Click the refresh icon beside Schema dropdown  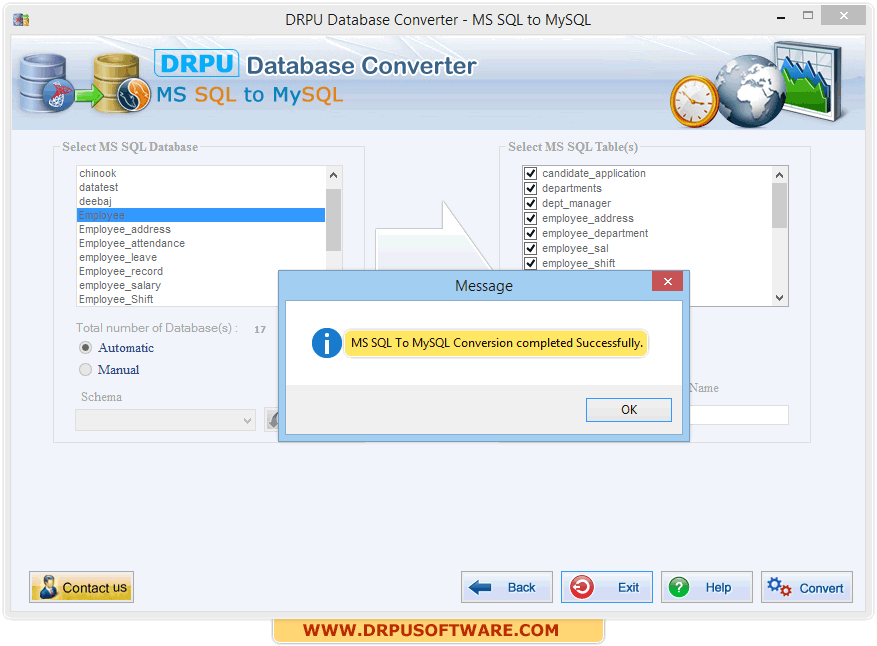[273, 419]
